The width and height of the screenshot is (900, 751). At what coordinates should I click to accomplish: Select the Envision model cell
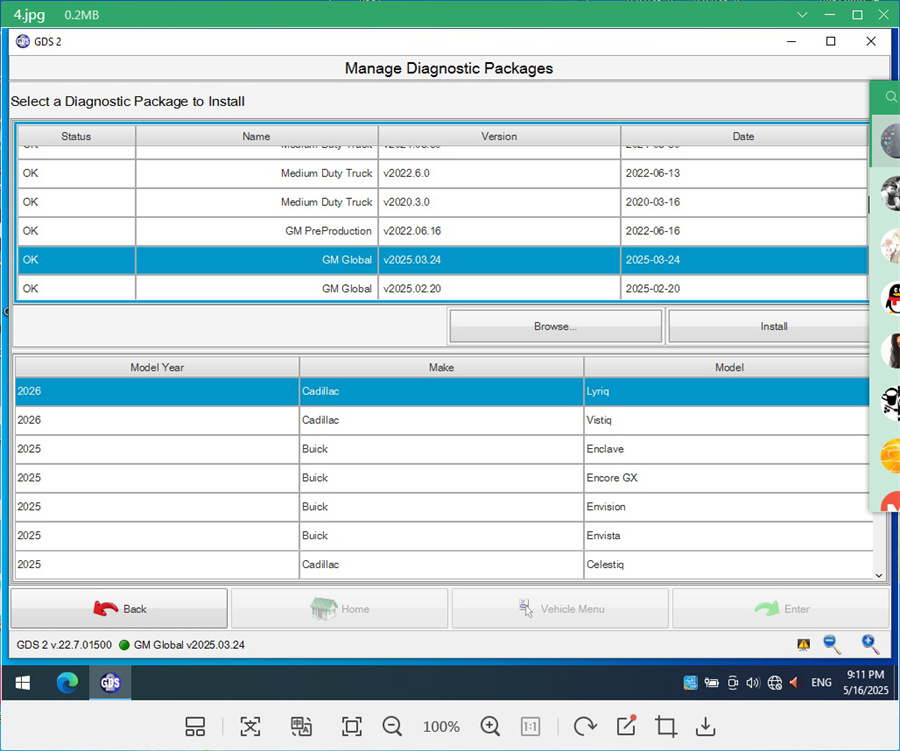(x=729, y=506)
